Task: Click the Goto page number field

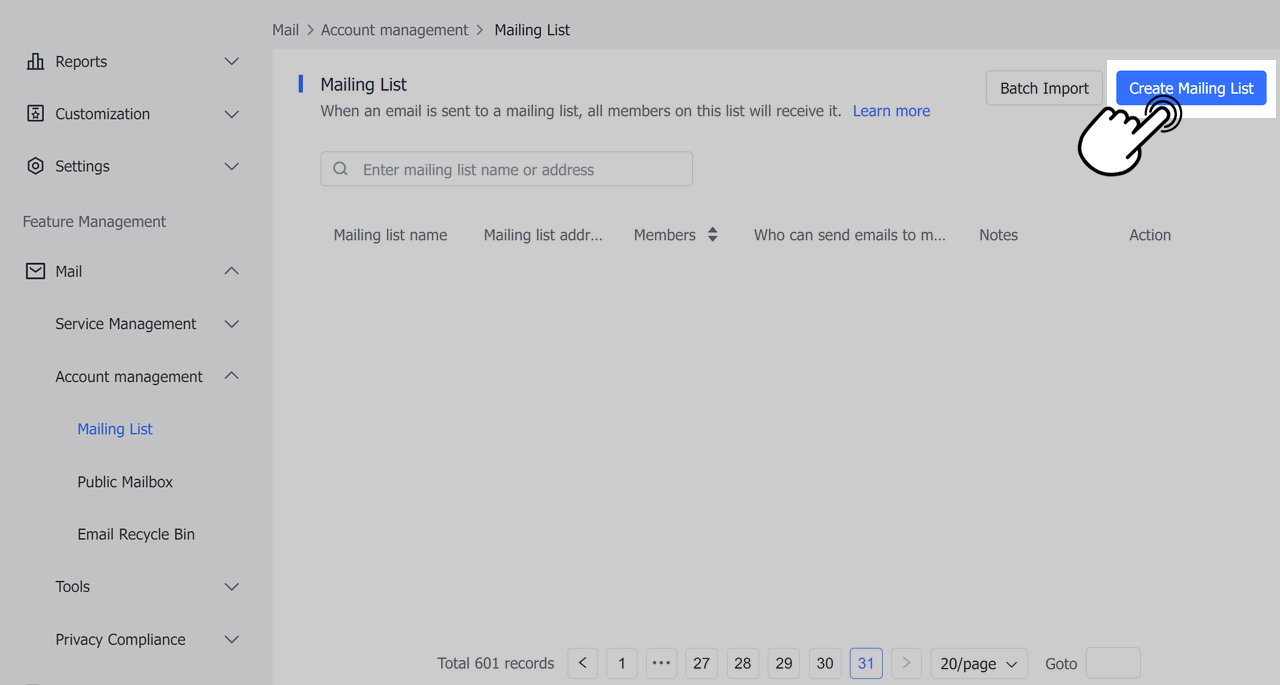Action: 1112,663
